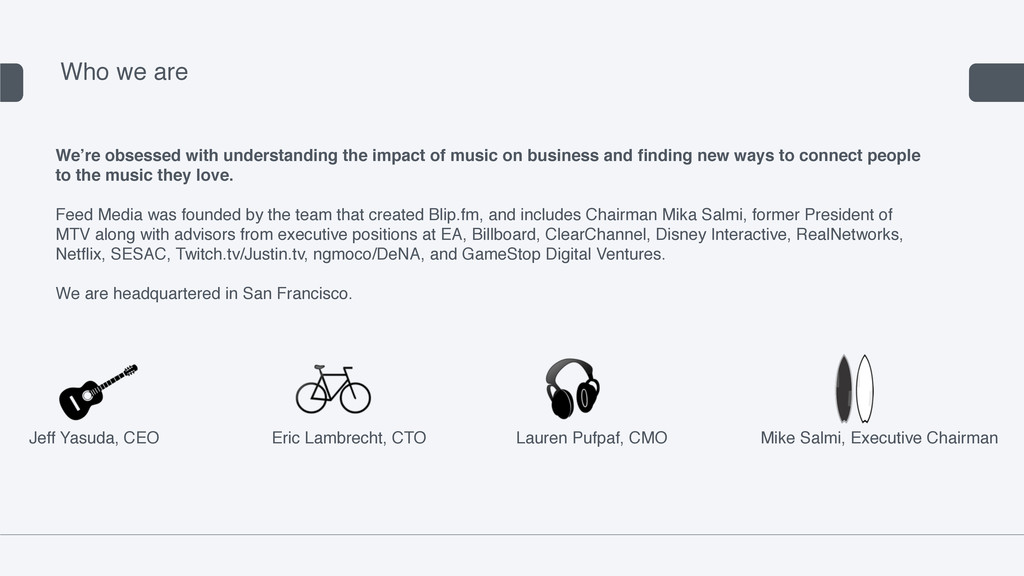Viewport: 1024px width, 576px height.
Task: Click the gray tab on left edge
Action: point(11,82)
